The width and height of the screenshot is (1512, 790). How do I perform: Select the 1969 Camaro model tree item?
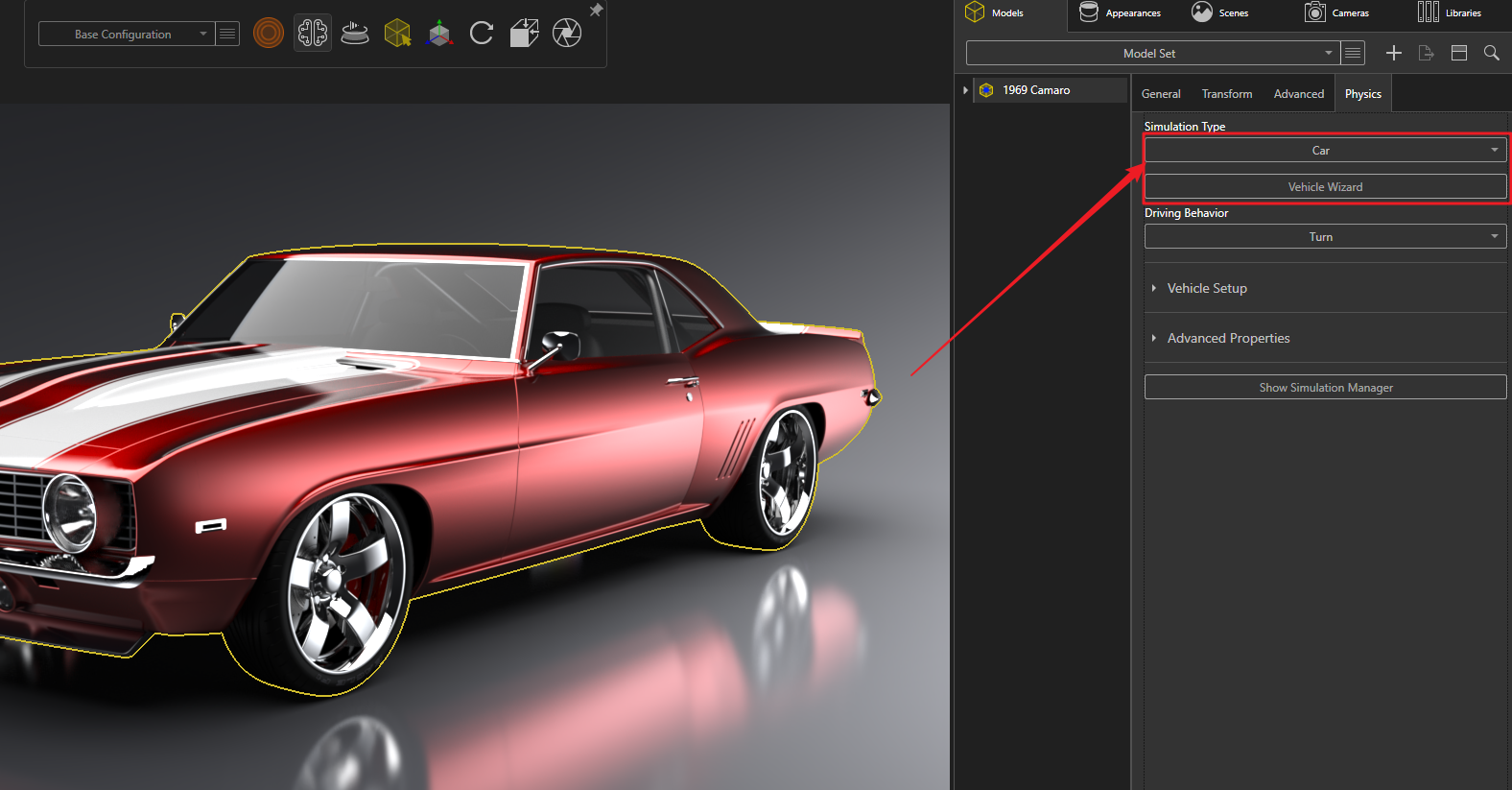1036,90
